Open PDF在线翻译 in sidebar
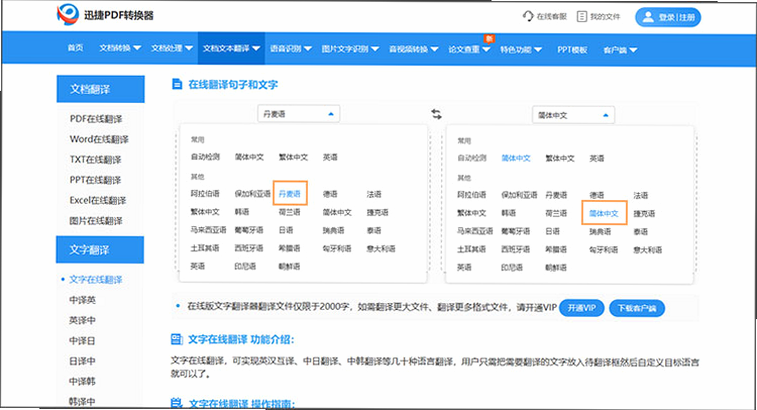Viewport: 757px width, 410px height. point(96,119)
